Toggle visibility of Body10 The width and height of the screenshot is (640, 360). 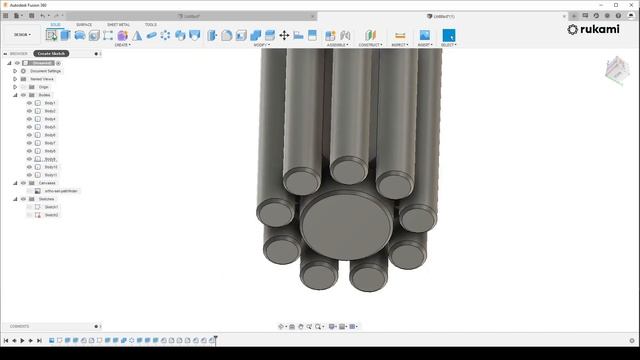click(29, 167)
